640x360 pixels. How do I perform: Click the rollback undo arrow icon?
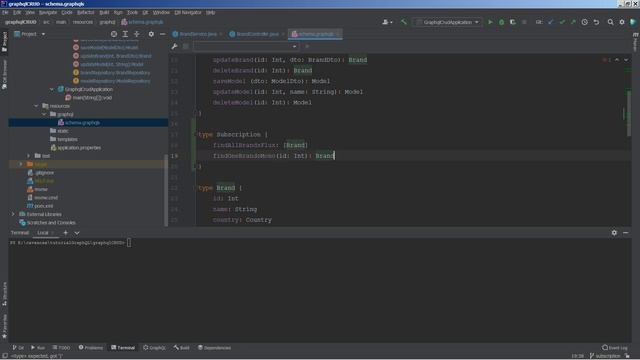coord(596,22)
